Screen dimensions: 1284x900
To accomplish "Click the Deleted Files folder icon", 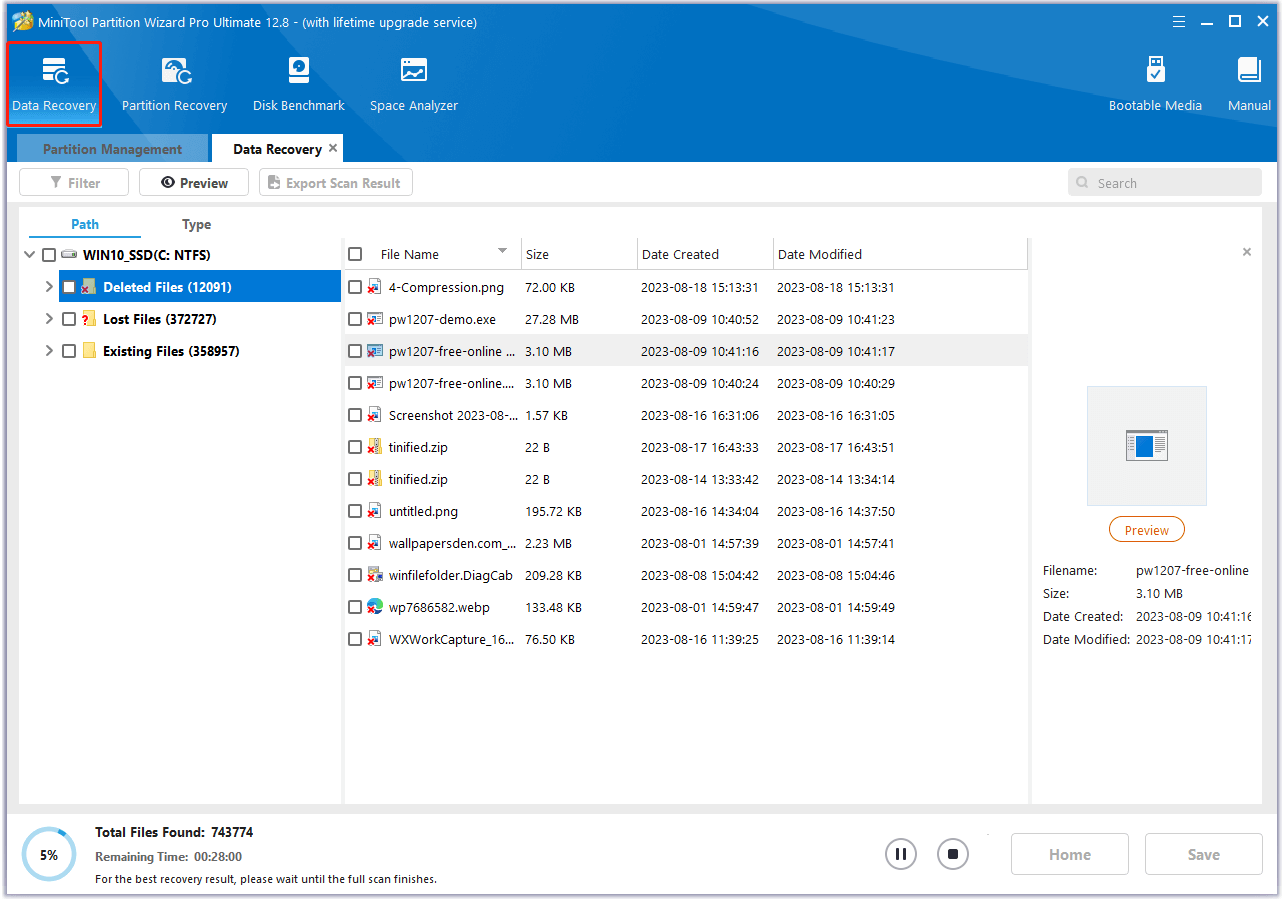I will click(x=89, y=287).
